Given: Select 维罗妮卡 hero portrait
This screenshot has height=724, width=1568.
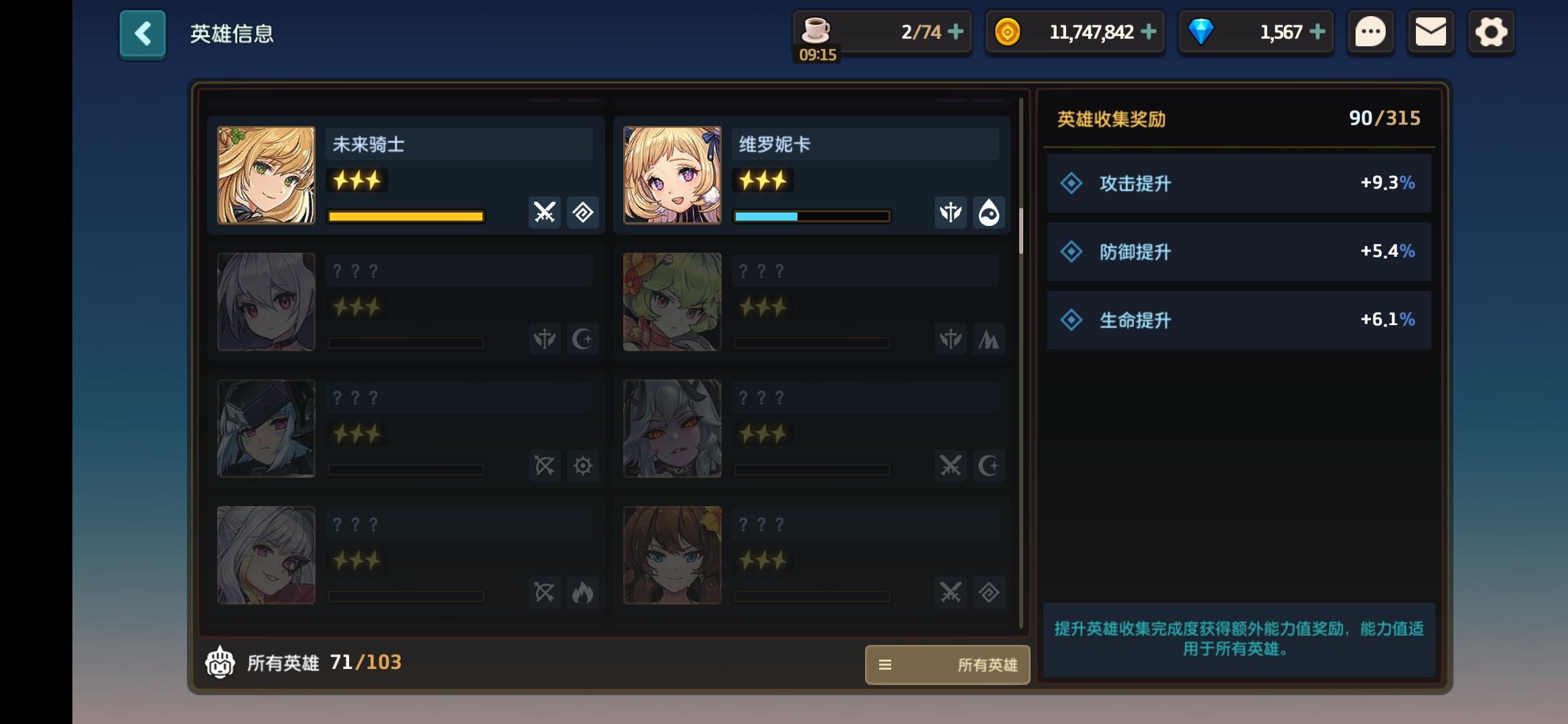Looking at the screenshot, I should pos(672,175).
